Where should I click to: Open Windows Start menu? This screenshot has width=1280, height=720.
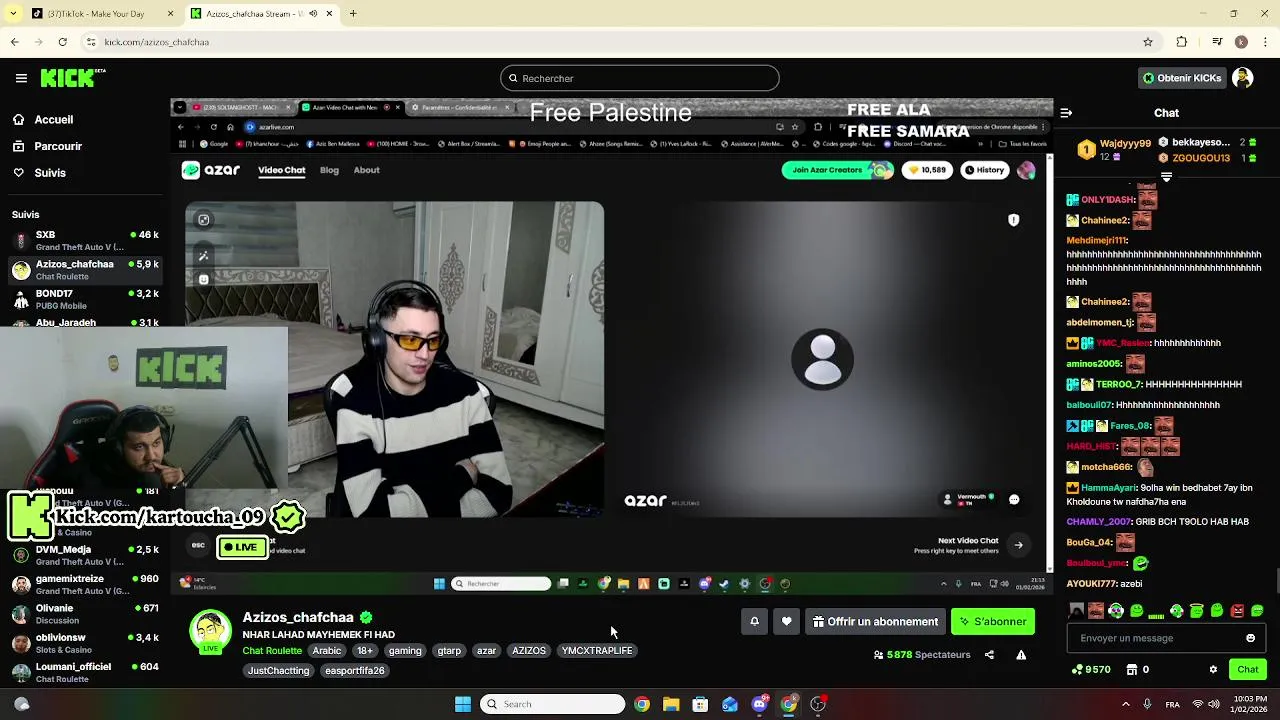coord(463,704)
